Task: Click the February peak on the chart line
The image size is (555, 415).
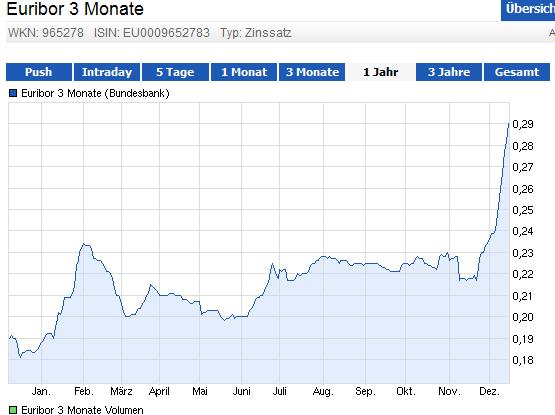Action: pyautogui.click(x=84, y=244)
